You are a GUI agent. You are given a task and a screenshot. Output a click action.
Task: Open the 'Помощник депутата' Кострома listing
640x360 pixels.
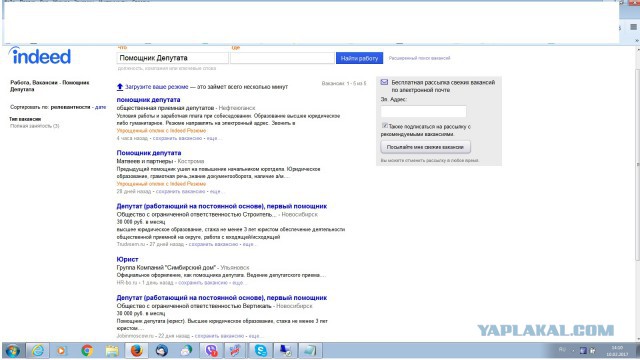point(149,153)
